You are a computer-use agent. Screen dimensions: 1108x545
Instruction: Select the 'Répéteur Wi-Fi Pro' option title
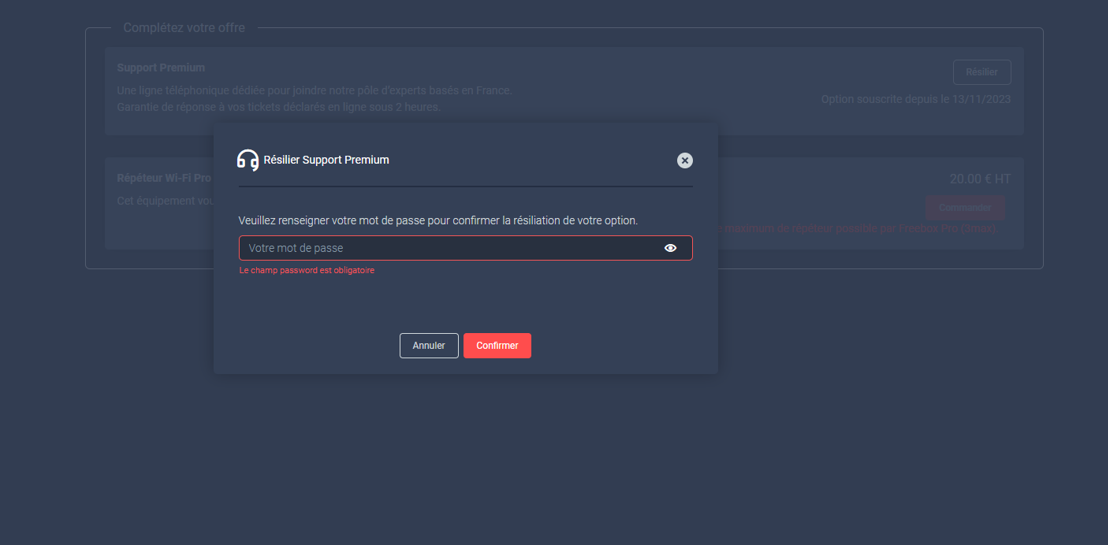coord(164,178)
